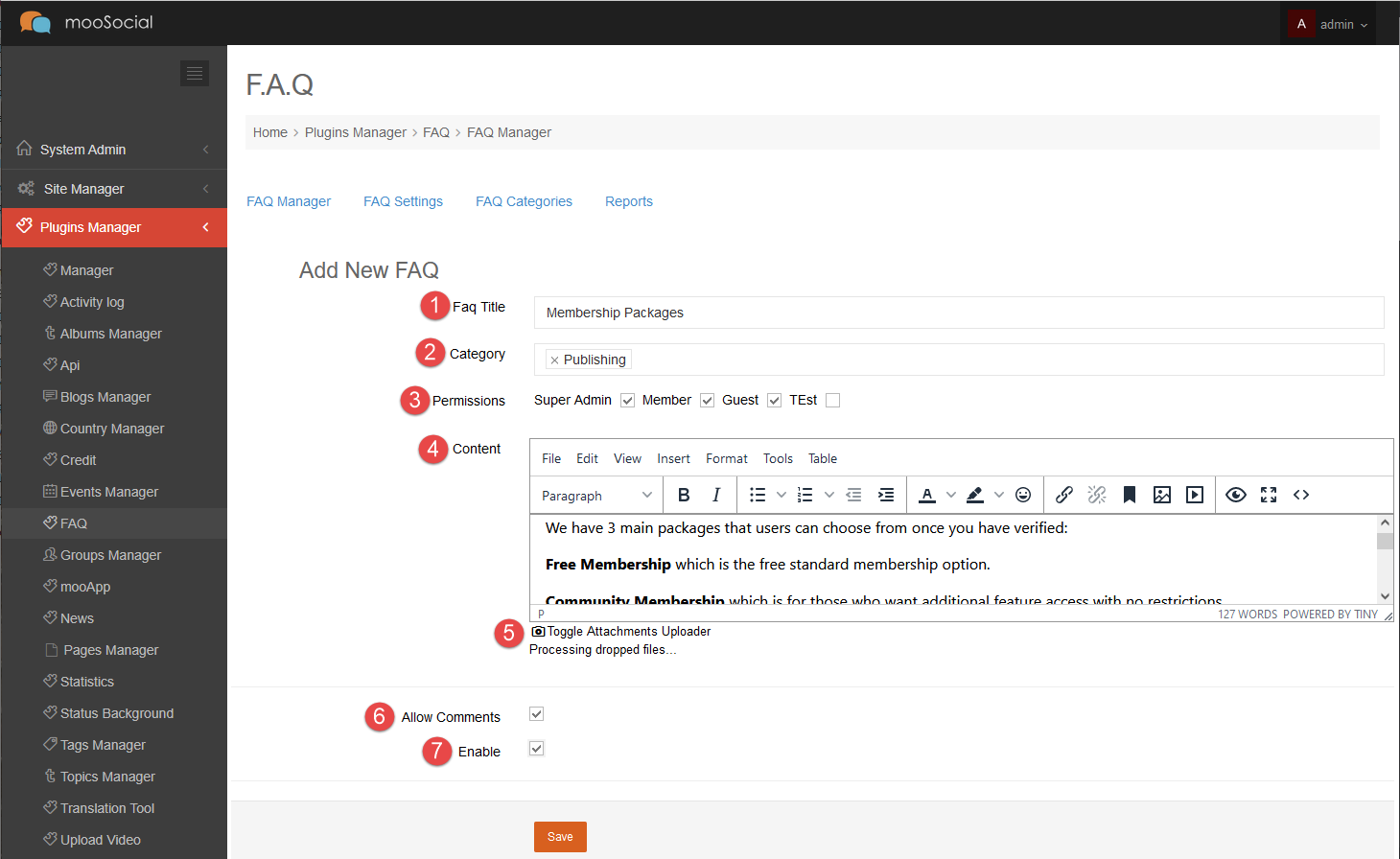Screen dimensions: 1400x859
Task: Toggle bold formatting in editor
Action: click(x=684, y=495)
